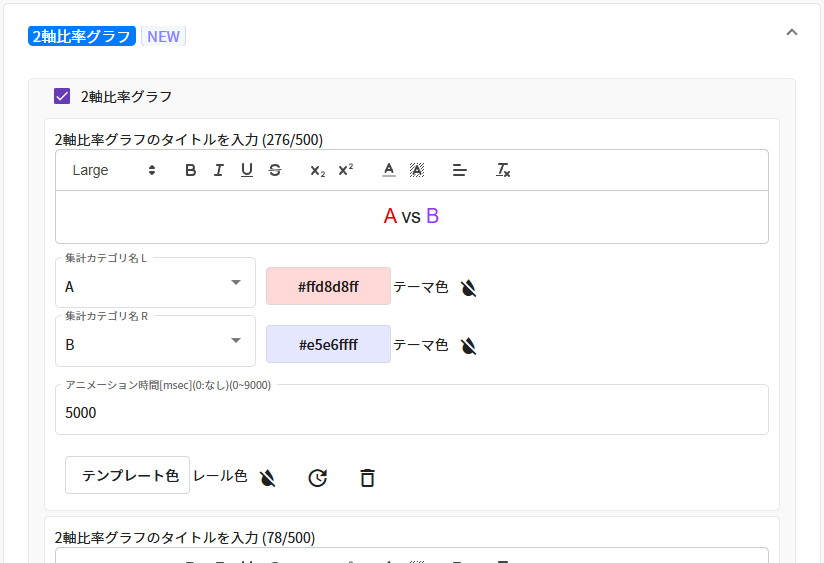Toggle bold formatting
The width and height of the screenshot is (824, 563).
coord(191,170)
